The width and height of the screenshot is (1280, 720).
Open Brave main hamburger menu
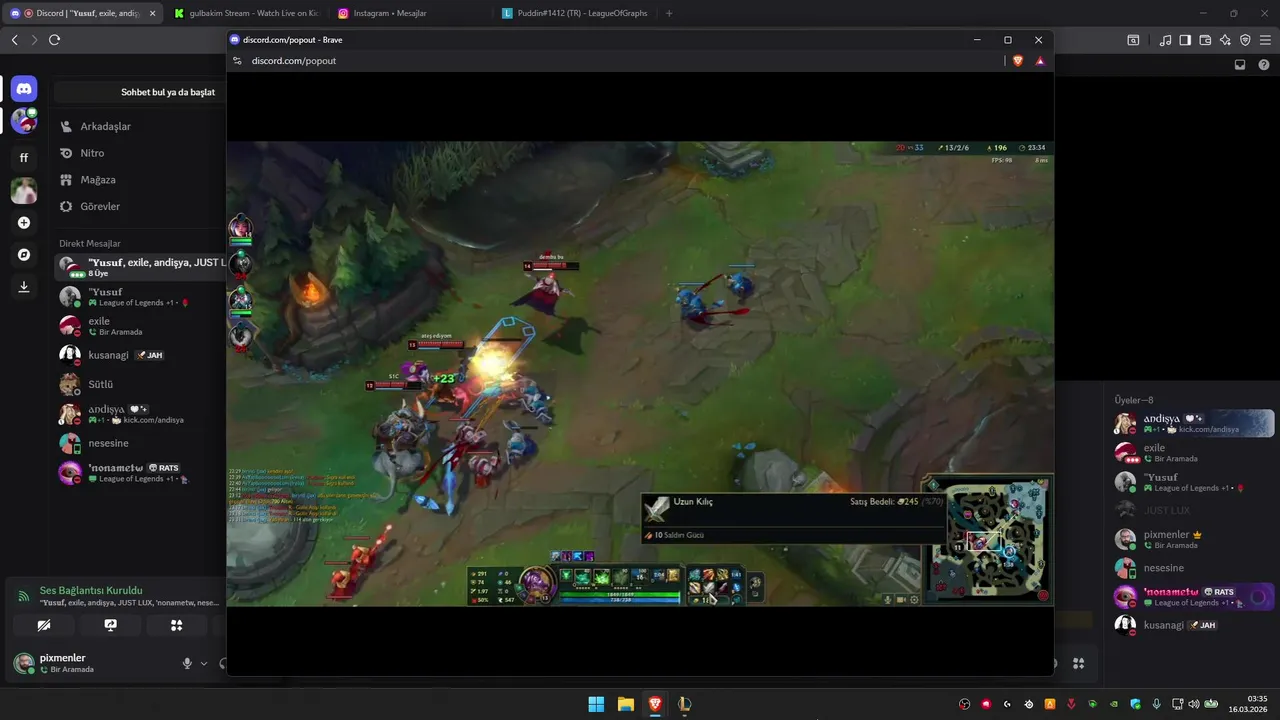1265,40
